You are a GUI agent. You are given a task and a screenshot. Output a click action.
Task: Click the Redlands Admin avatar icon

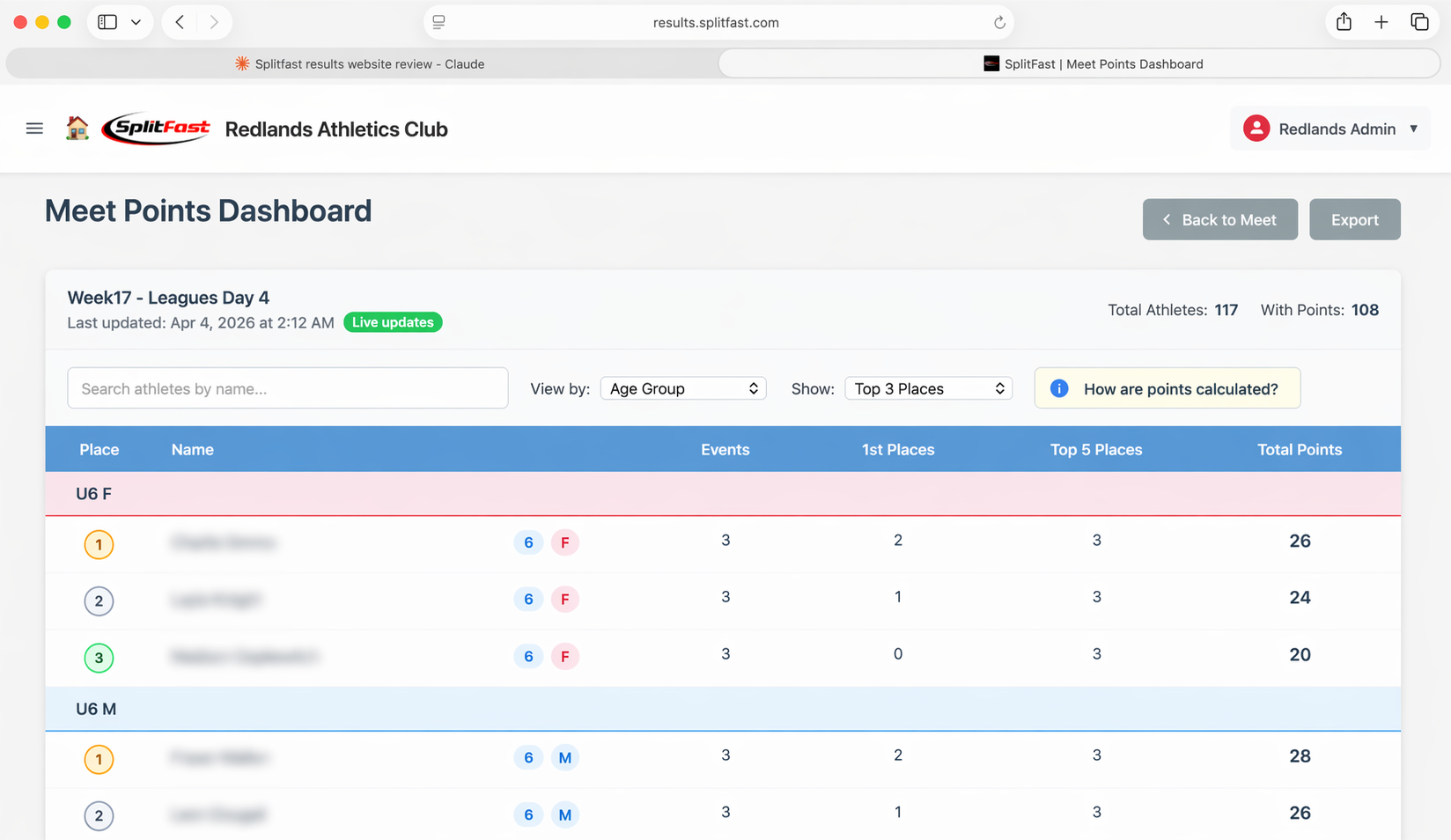1256,128
